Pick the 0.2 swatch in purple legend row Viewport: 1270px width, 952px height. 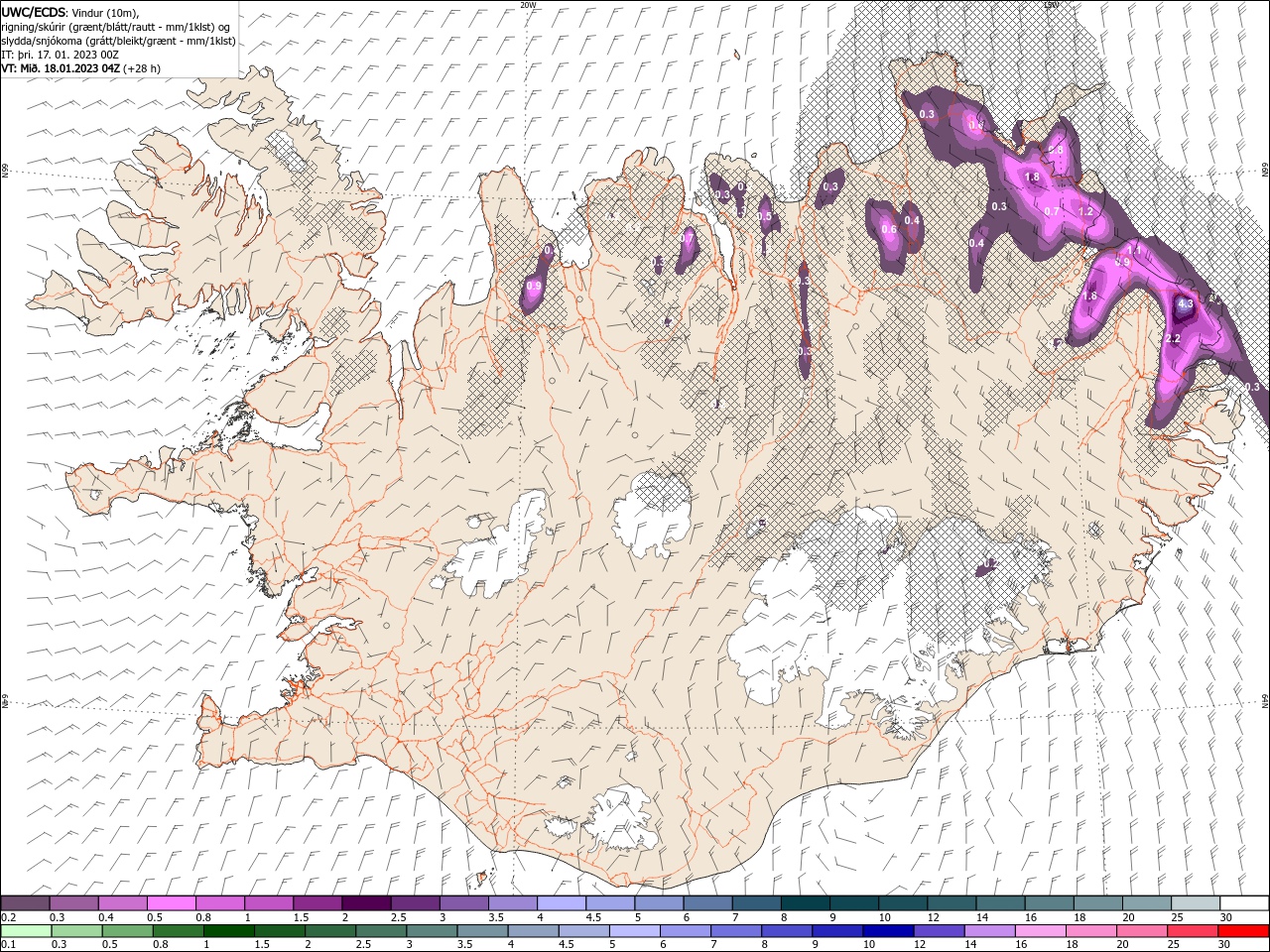26,903
